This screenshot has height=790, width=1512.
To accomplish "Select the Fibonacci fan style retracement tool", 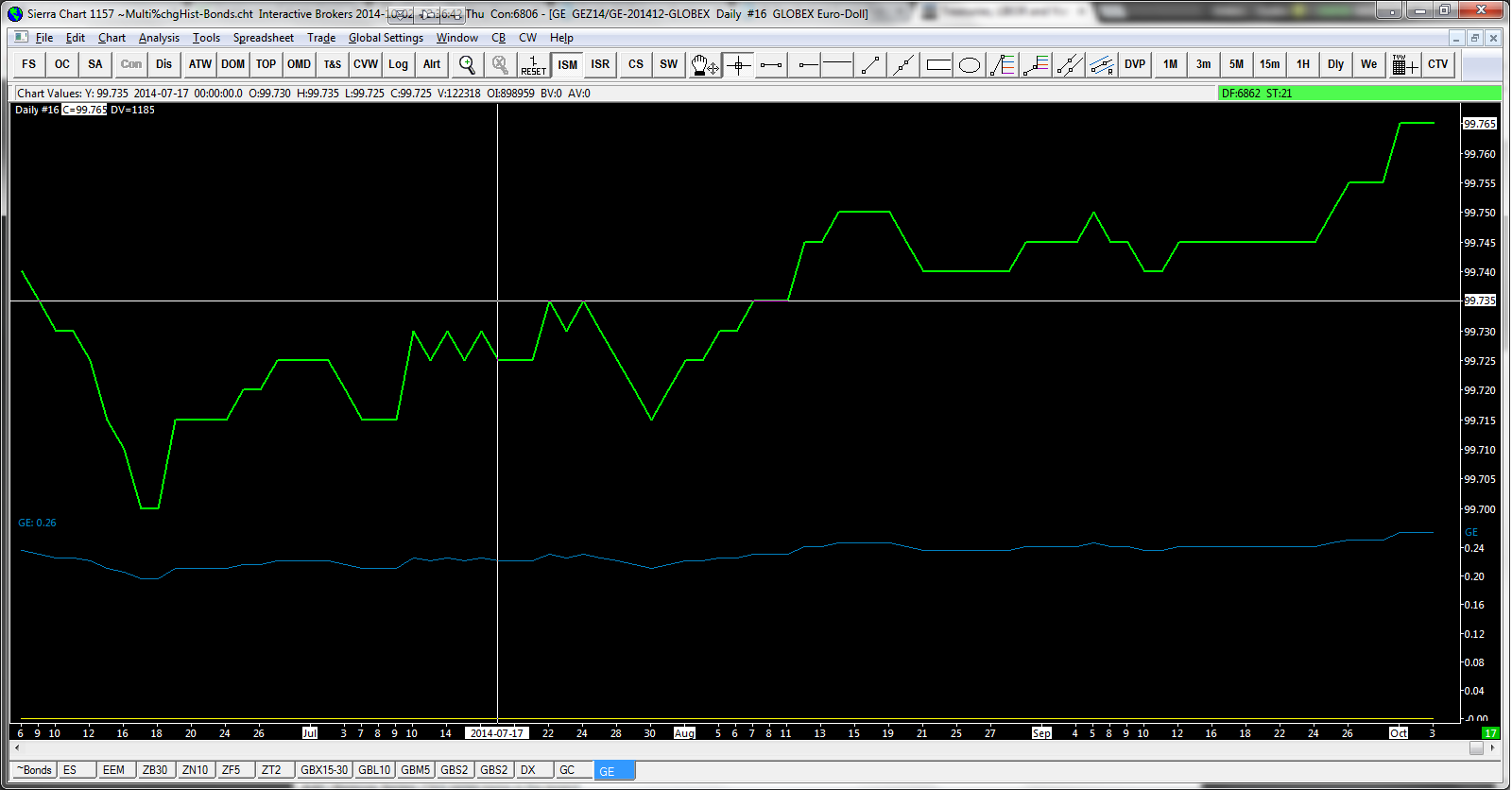I will [1003, 64].
